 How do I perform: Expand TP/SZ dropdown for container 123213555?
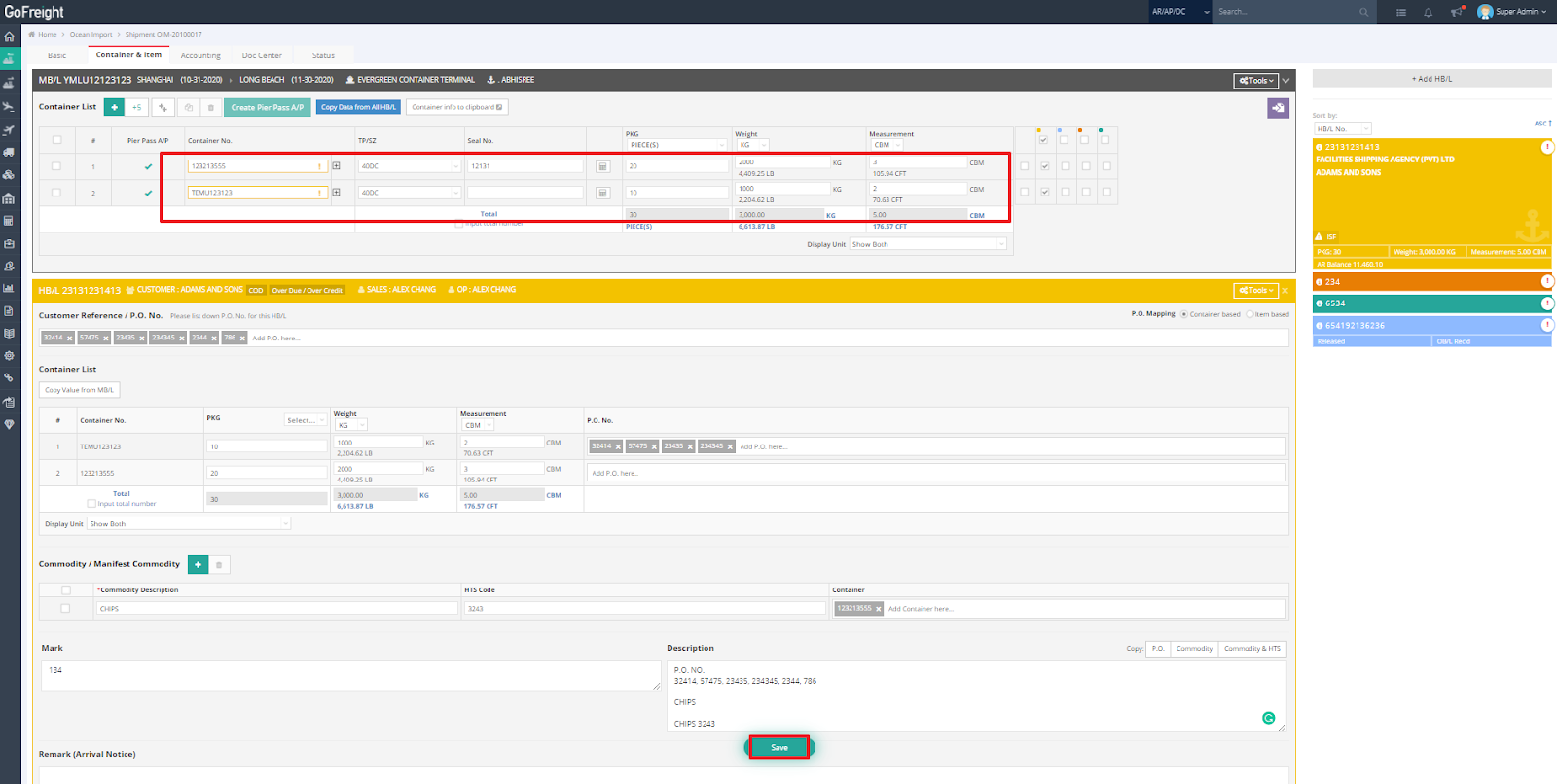[x=409, y=166]
